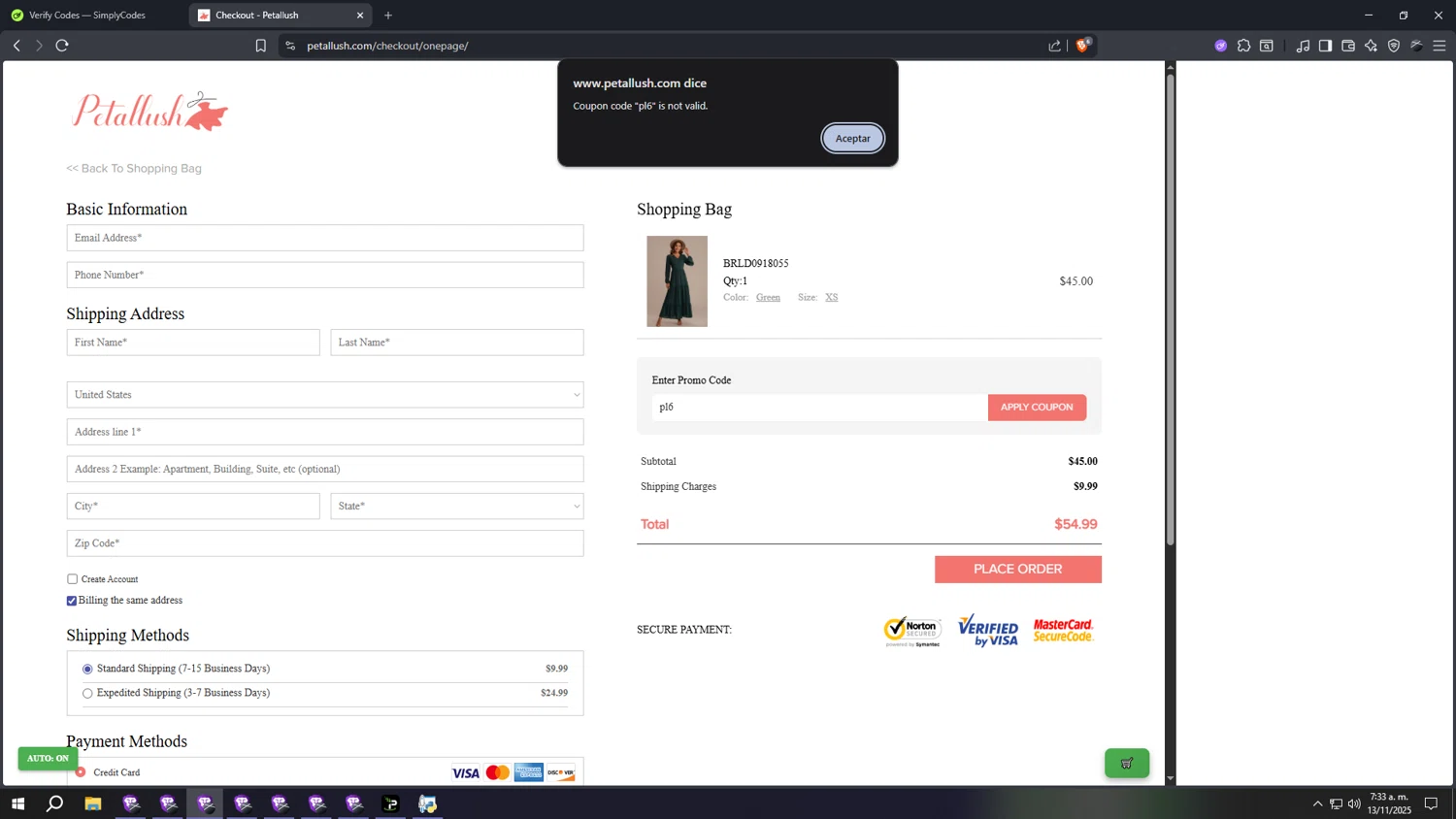Click the taskbar clock showing 7:33 a. m.
The width and height of the screenshot is (1456, 819).
[1389, 803]
